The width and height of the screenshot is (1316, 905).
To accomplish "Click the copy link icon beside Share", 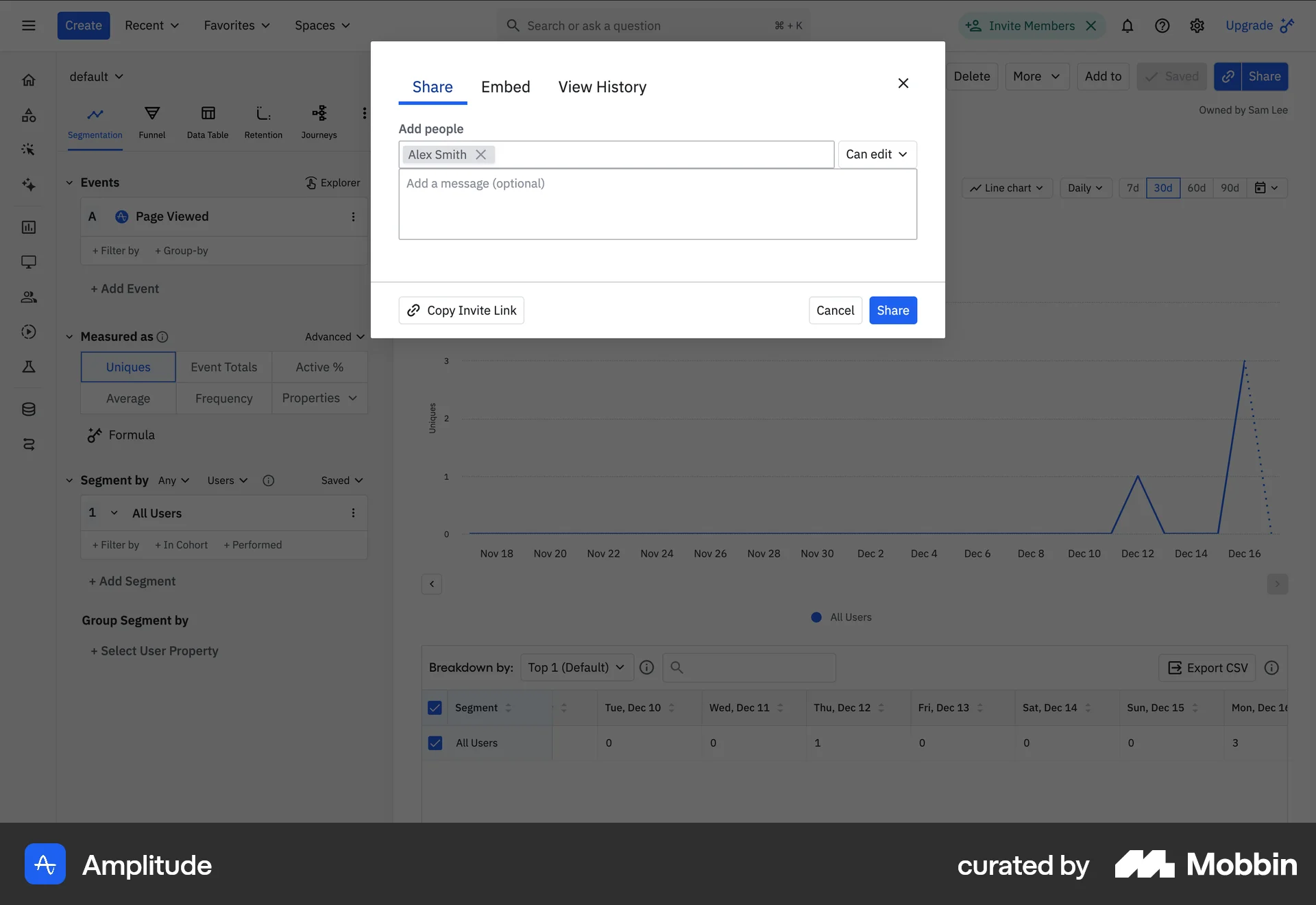I will coord(1228,77).
